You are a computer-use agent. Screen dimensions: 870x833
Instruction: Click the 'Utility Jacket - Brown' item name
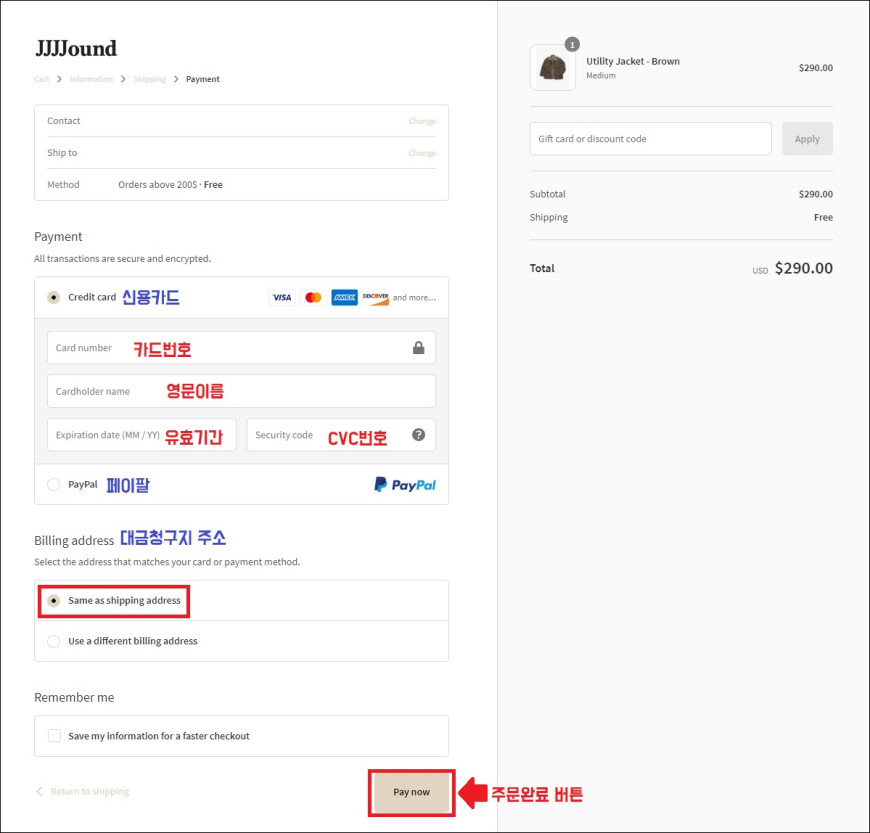click(633, 61)
